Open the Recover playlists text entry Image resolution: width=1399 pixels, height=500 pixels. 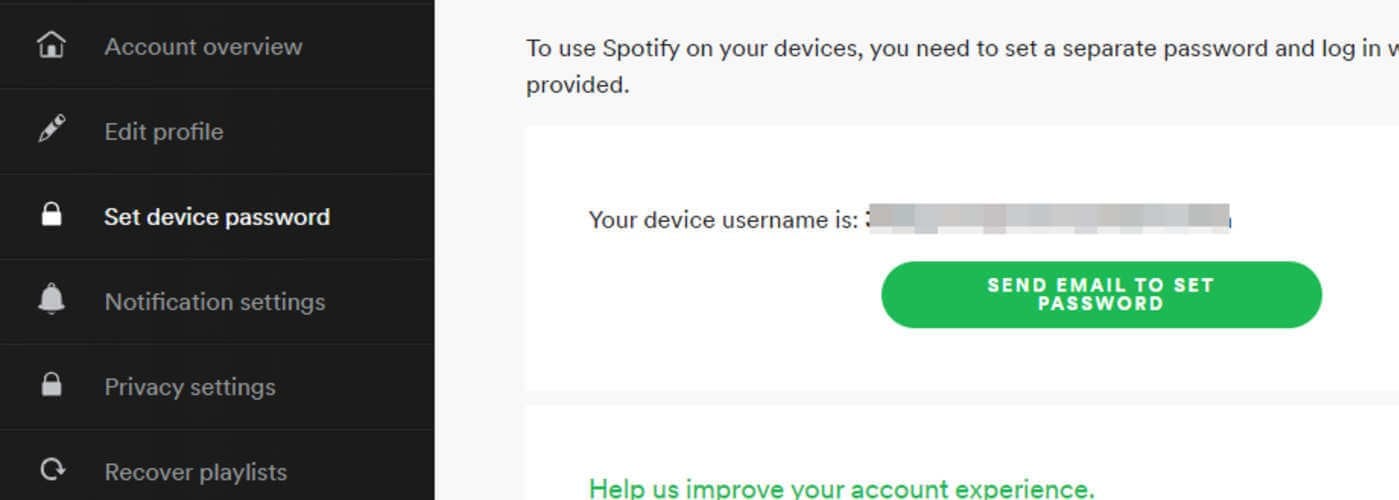tap(196, 472)
